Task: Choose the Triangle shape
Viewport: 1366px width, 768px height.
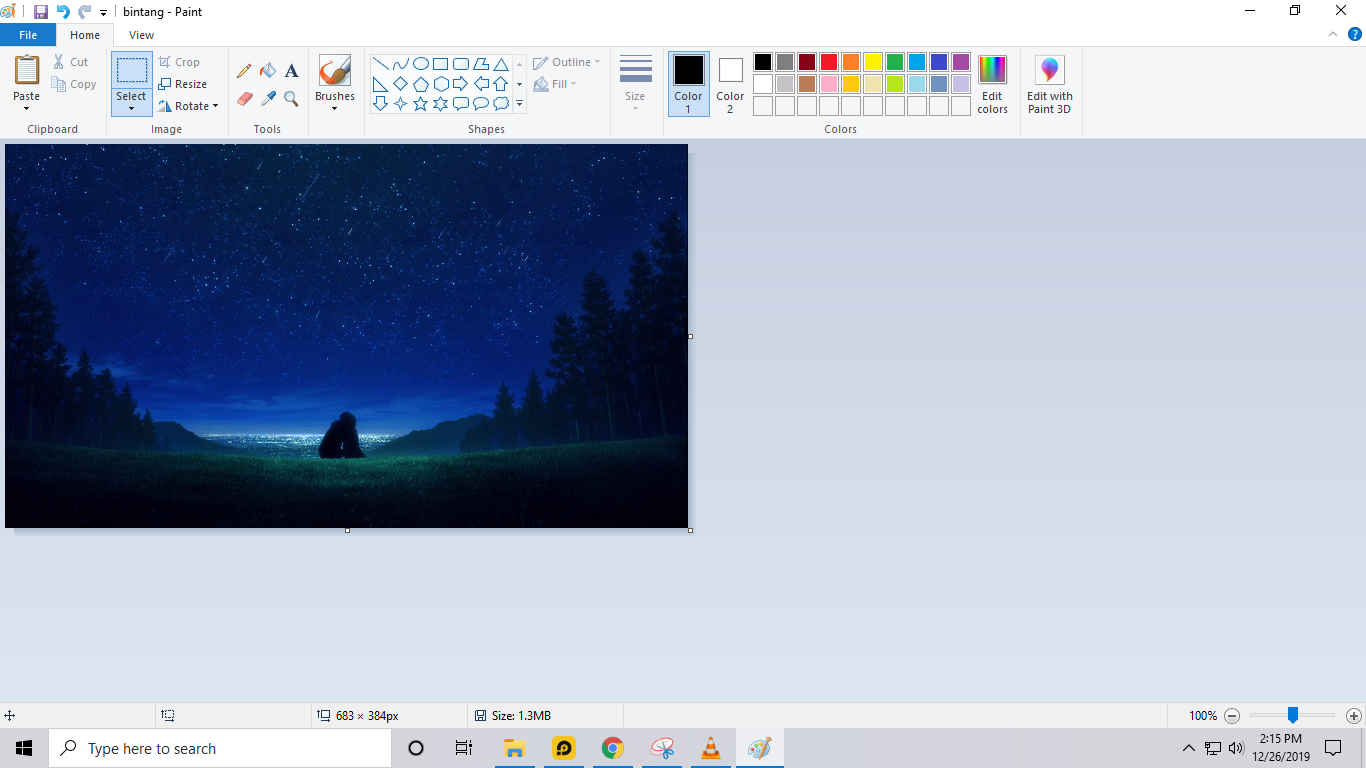Action: coord(500,64)
